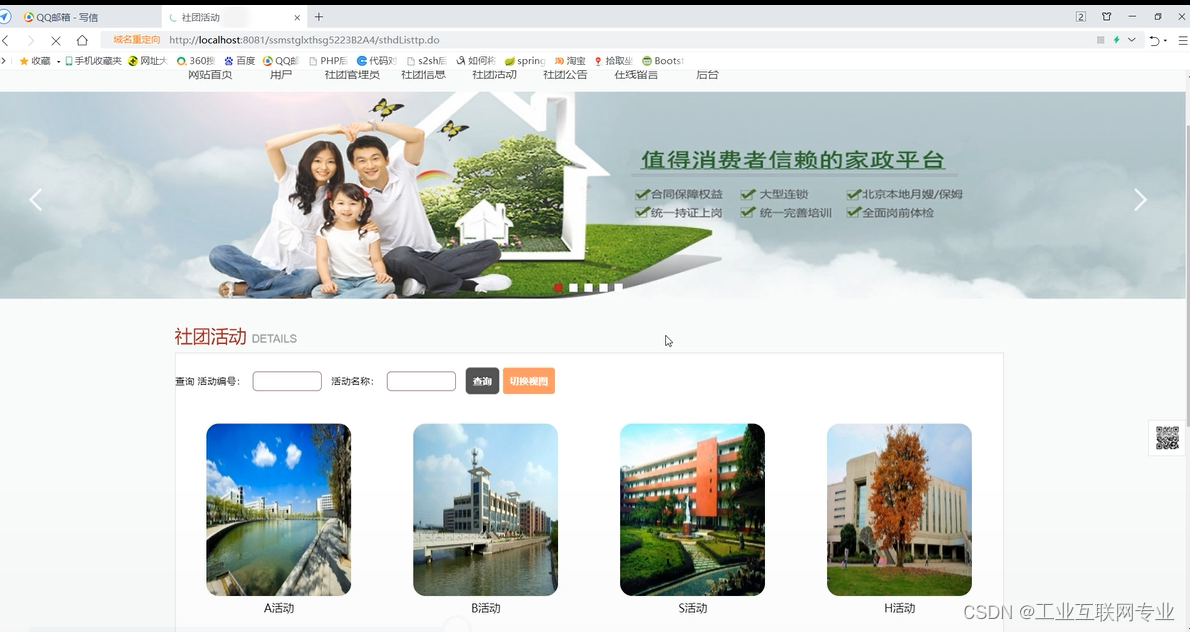This screenshot has height=632, width=1190.
Task: Open the 如何 bookmark
Action: pos(476,61)
